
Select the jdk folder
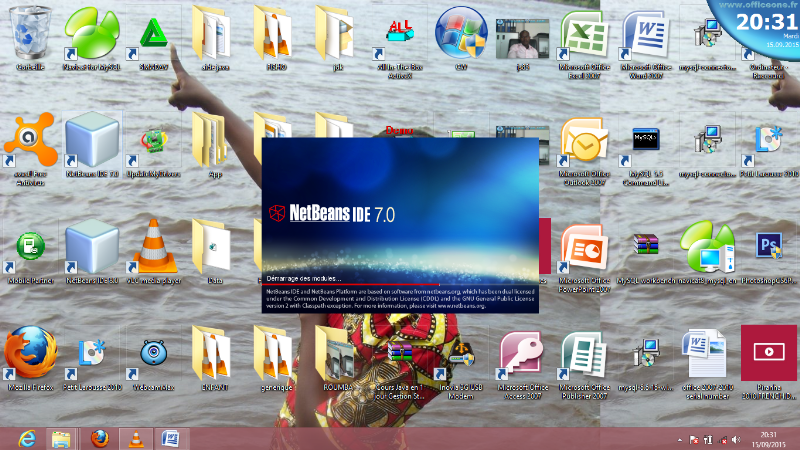coord(337,38)
